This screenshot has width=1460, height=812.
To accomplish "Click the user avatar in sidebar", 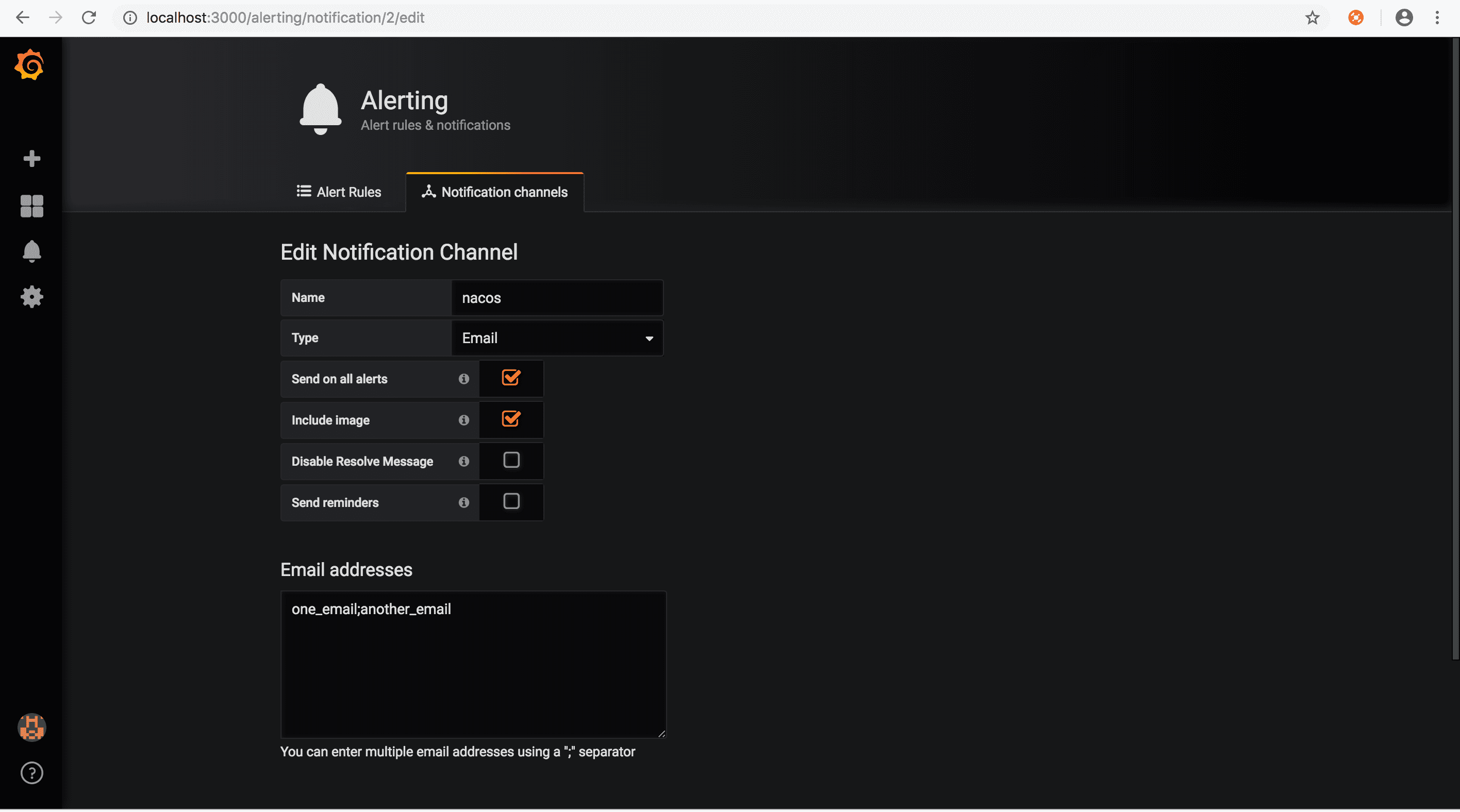I will pos(32,727).
